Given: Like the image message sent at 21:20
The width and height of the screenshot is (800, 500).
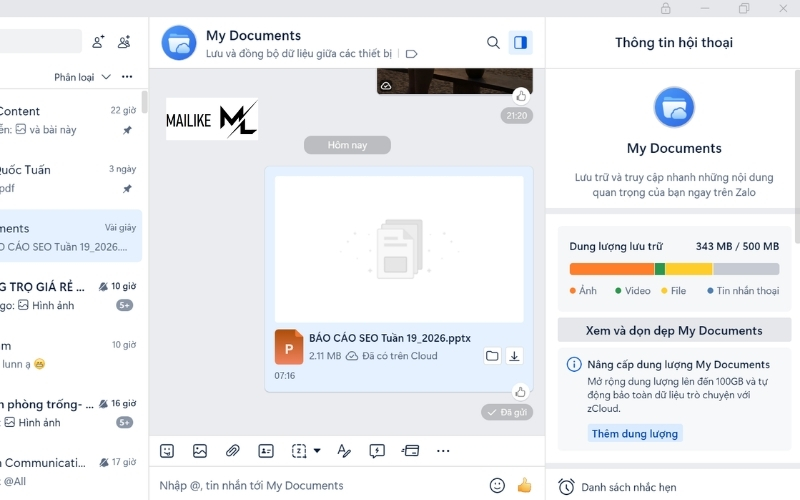Looking at the screenshot, I should pyautogui.click(x=521, y=96).
